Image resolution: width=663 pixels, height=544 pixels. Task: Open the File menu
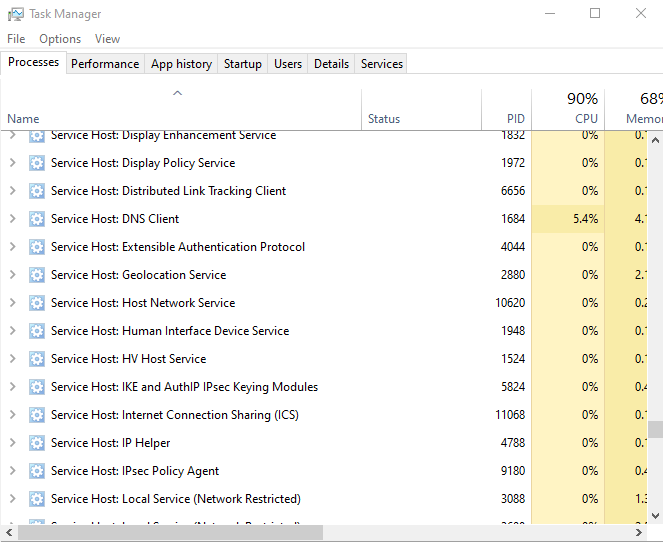[16, 39]
